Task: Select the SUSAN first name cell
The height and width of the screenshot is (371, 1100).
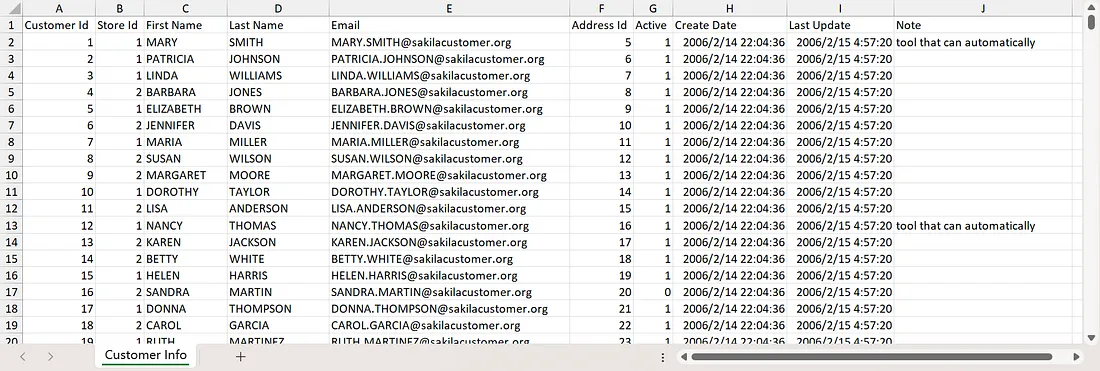Action: pos(185,158)
